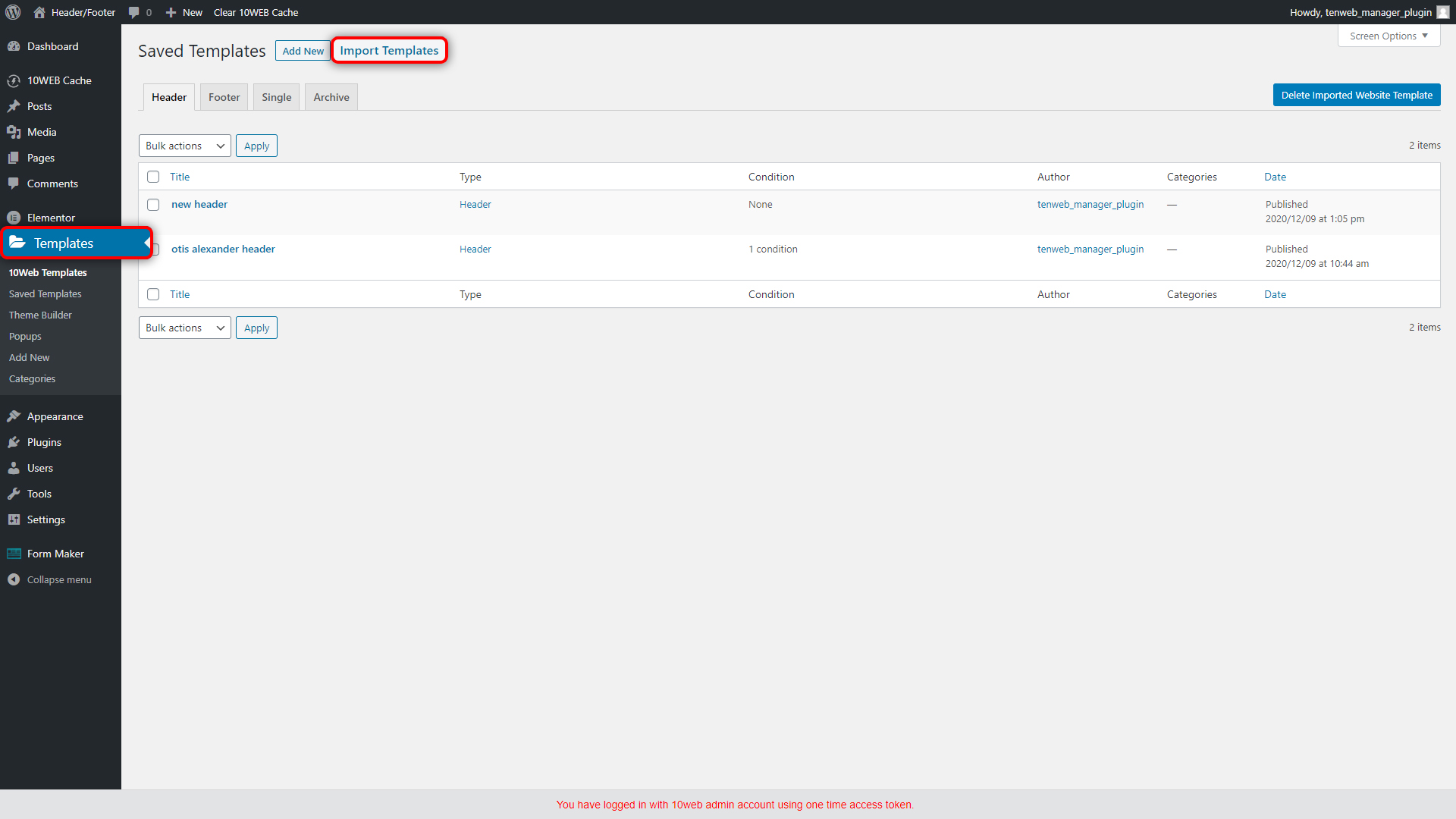Open the Form Maker plugin icon

tap(14, 554)
